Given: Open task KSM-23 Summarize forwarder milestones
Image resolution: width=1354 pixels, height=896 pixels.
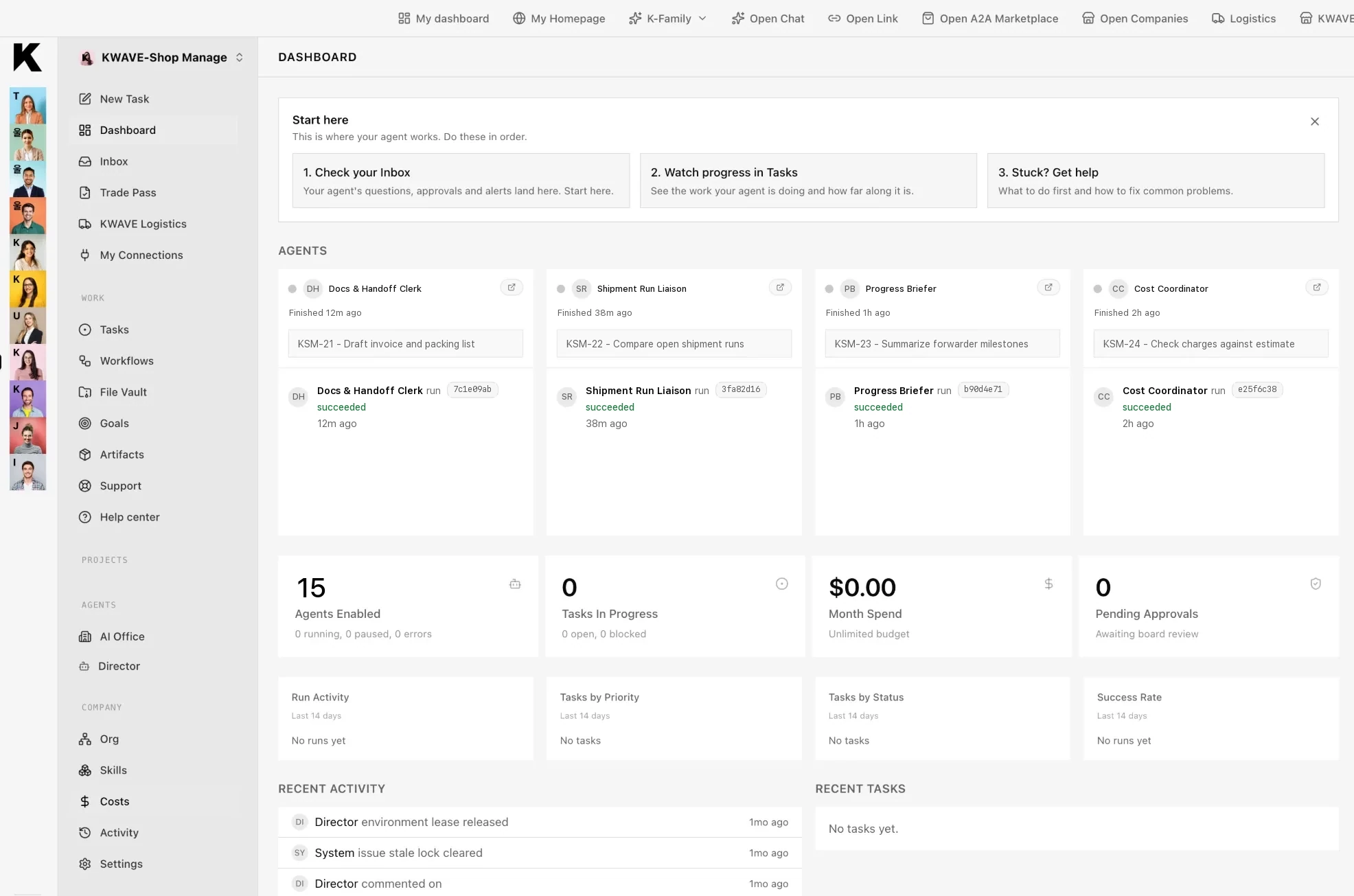Looking at the screenshot, I should coord(943,344).
